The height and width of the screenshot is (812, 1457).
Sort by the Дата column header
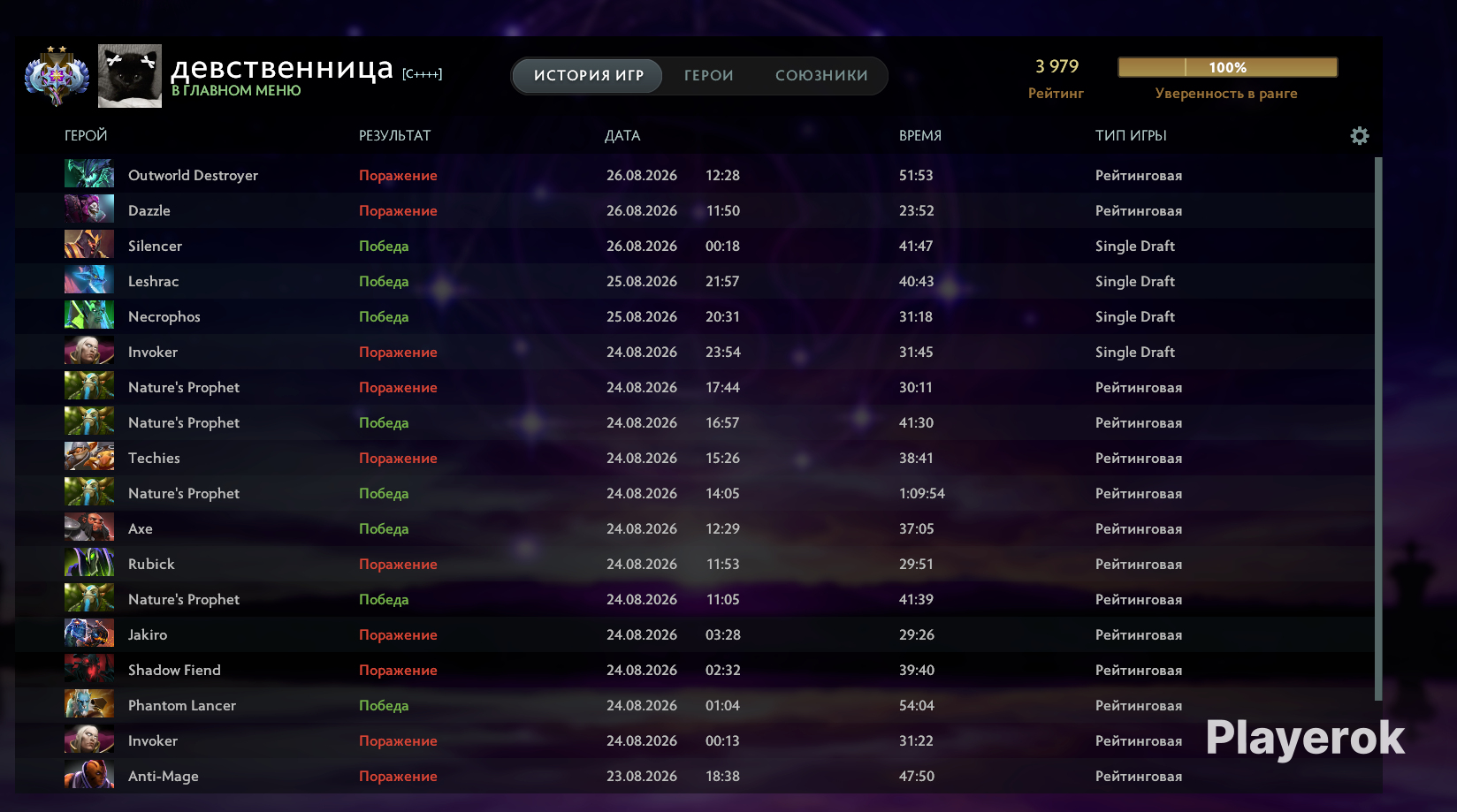622,135
